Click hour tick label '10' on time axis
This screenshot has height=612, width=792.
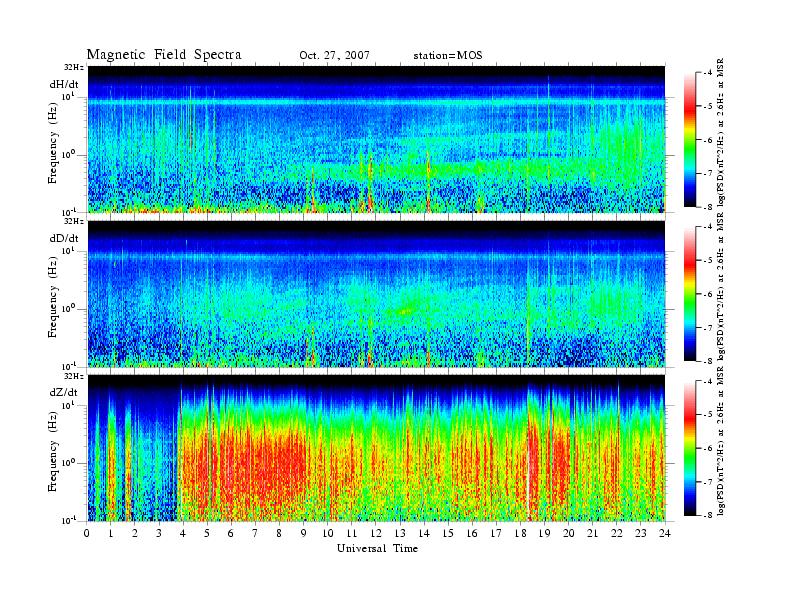pyautogui.click(x=328, y=533)
